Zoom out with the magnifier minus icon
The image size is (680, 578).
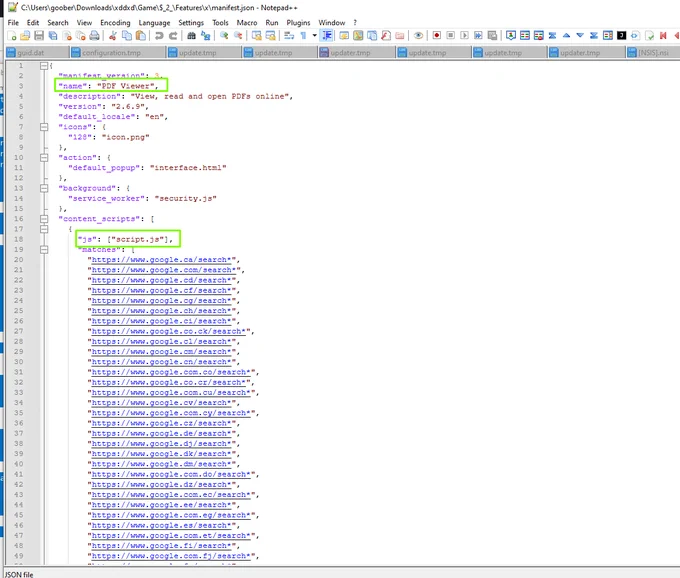pyautogui.click(x=238, y=36)
